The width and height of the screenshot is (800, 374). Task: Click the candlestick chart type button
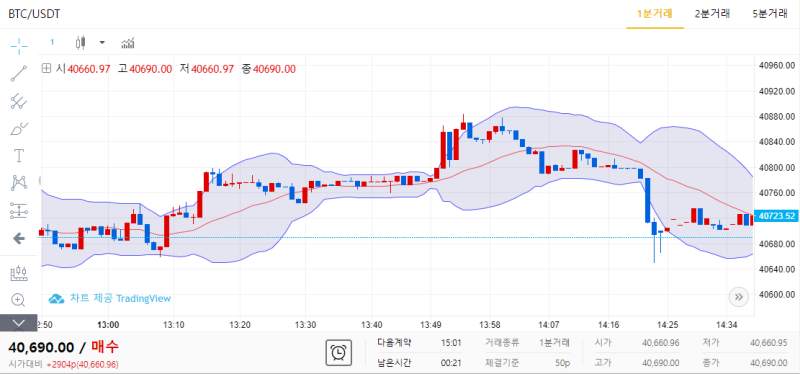(80, 42)
